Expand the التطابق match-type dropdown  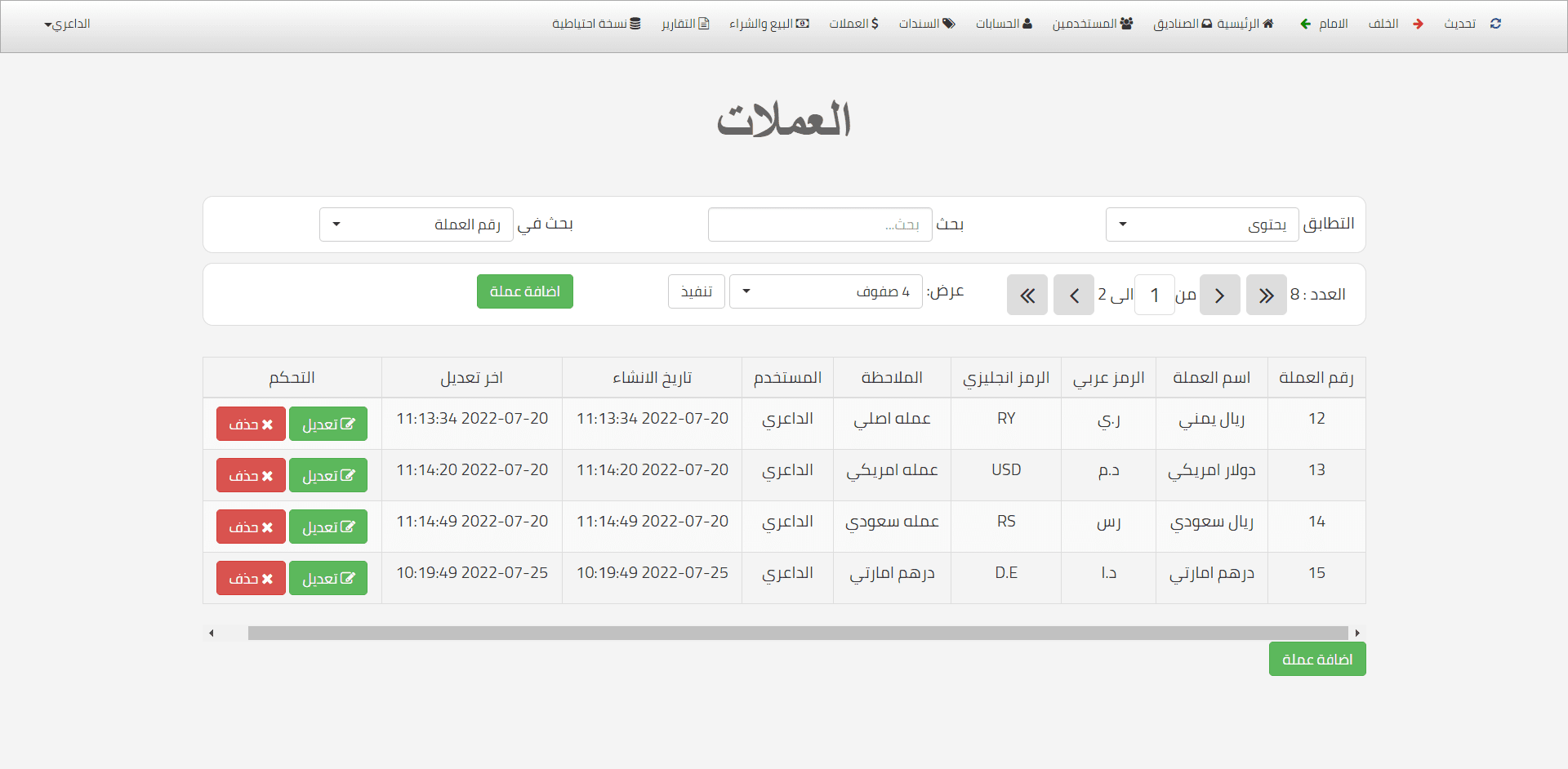1201,224
